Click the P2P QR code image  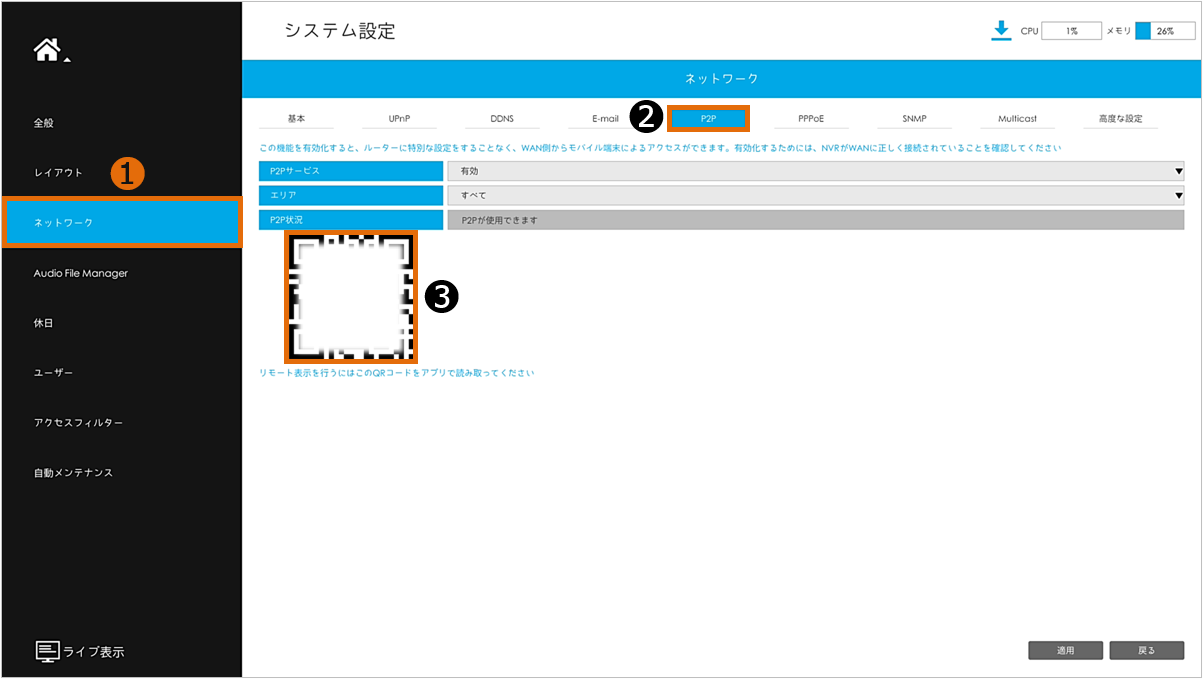coord(351,297)
